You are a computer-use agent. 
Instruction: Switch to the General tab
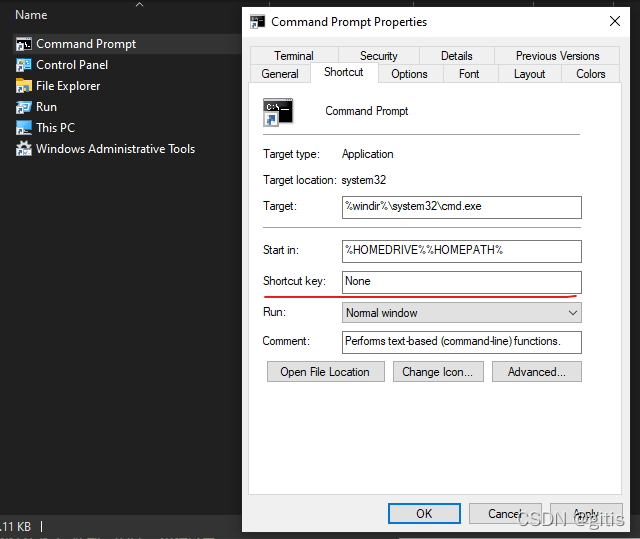280,74
